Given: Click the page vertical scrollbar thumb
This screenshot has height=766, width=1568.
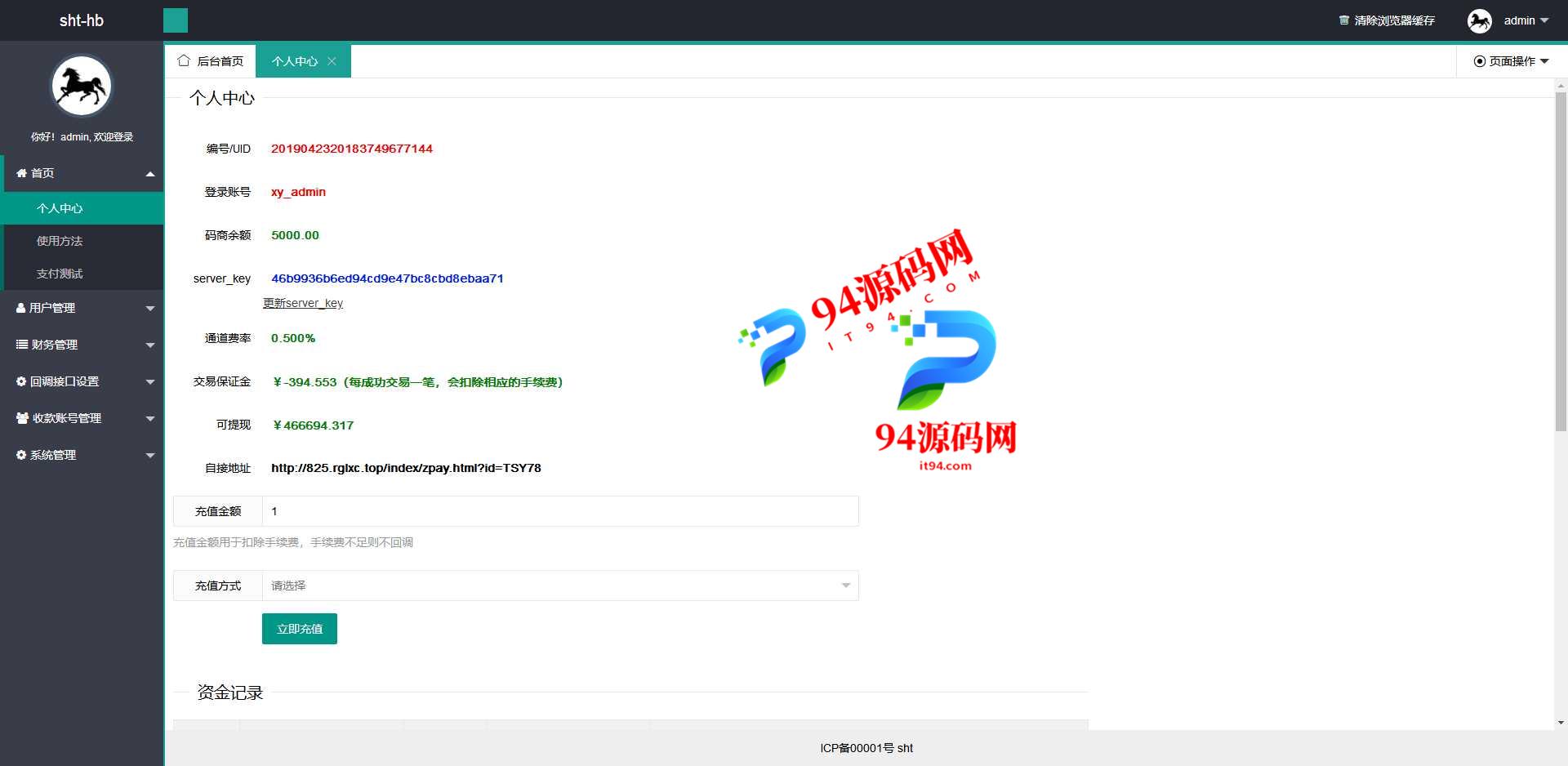Looking at the screenshot, I should tap(1561, 261).
